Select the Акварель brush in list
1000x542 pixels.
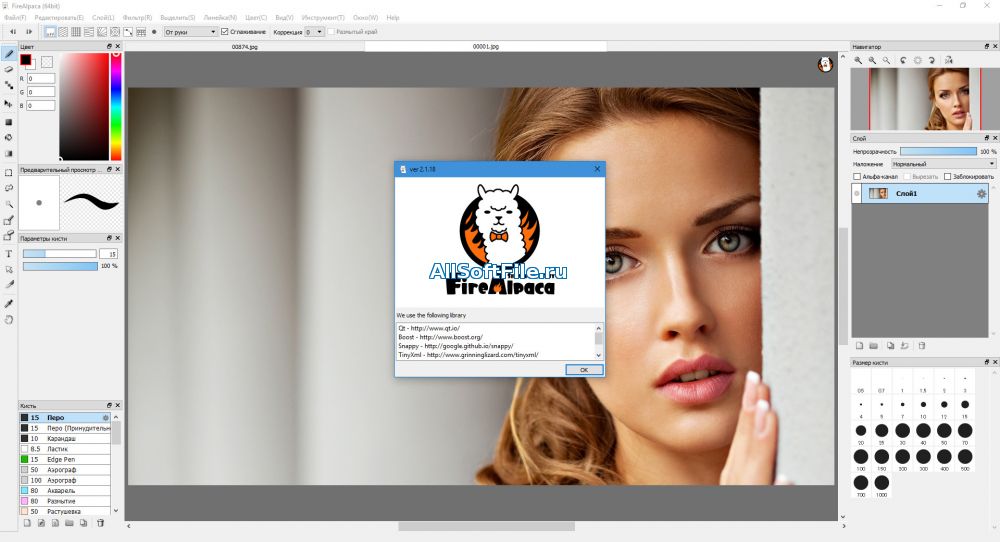pyautogui.click(x=64, y=490)
